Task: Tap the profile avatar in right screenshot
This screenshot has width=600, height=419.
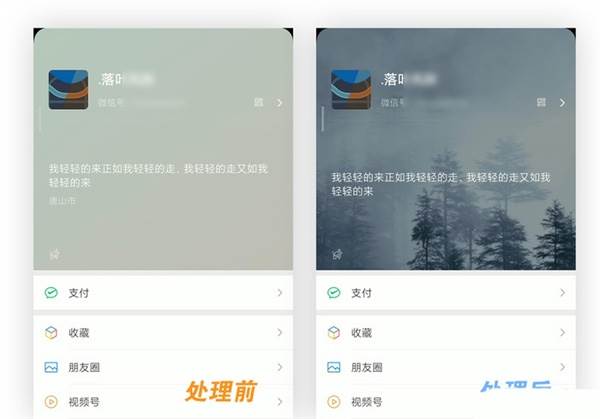Action: pyautogui.click(x=351, y=90)
